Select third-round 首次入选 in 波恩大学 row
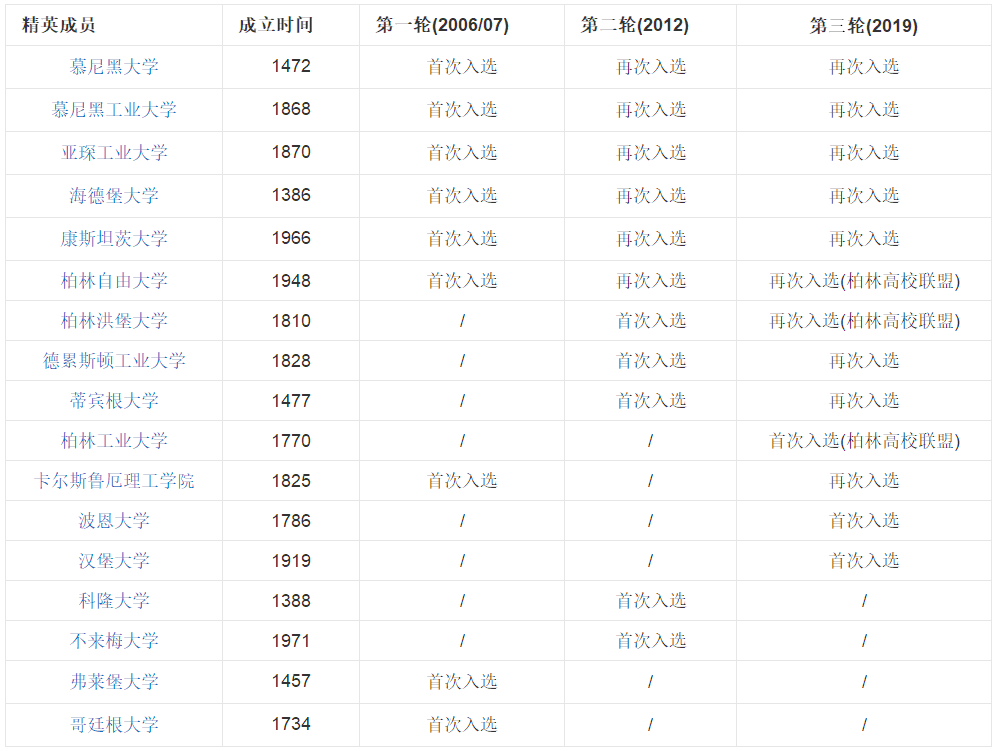This screenshot has height=751, width=999. tap(864, 521)
